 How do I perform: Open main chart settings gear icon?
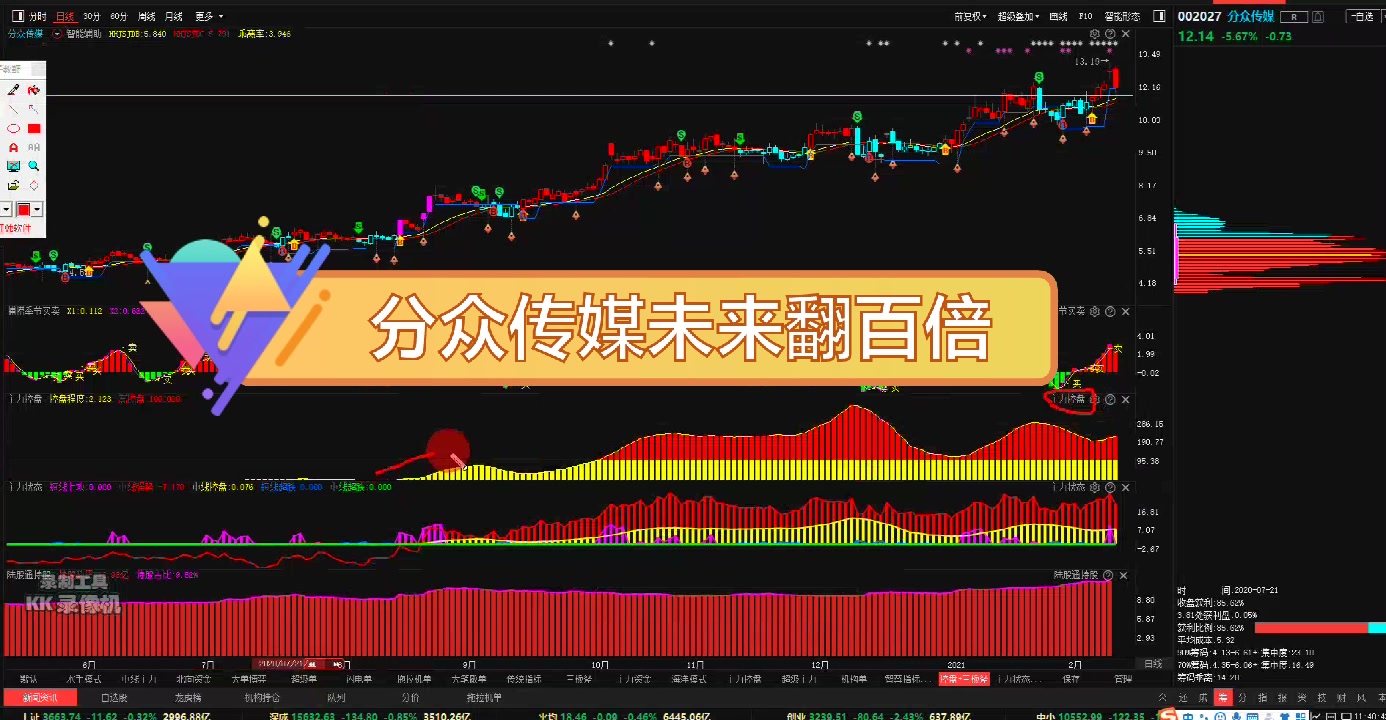(x=1095, y=33)
